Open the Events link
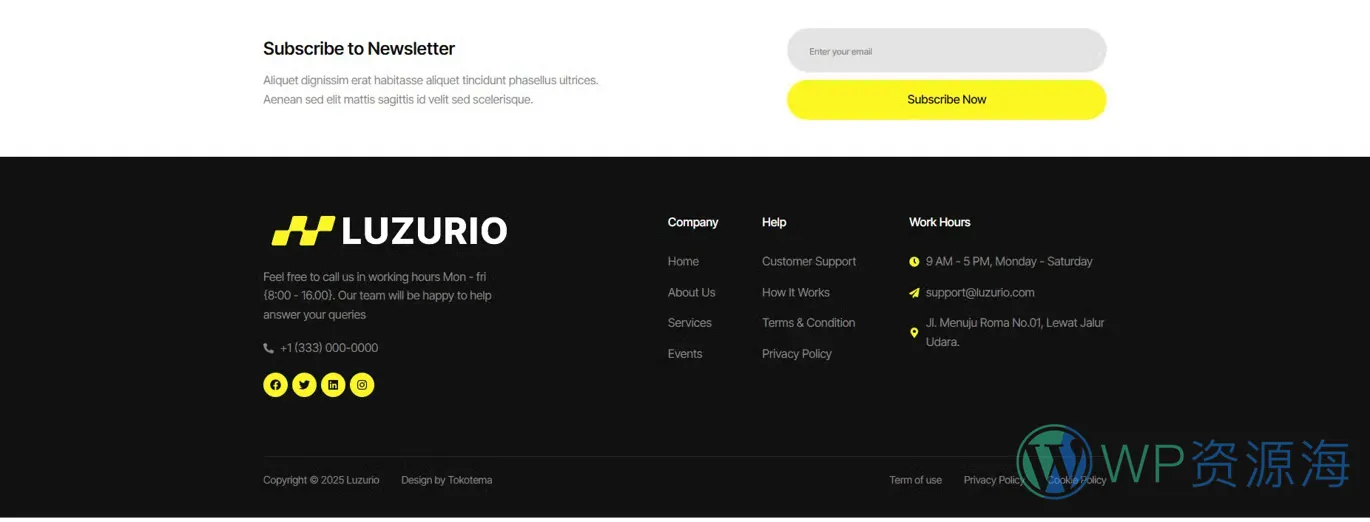 pyautogui.click(x=685, y=354)
